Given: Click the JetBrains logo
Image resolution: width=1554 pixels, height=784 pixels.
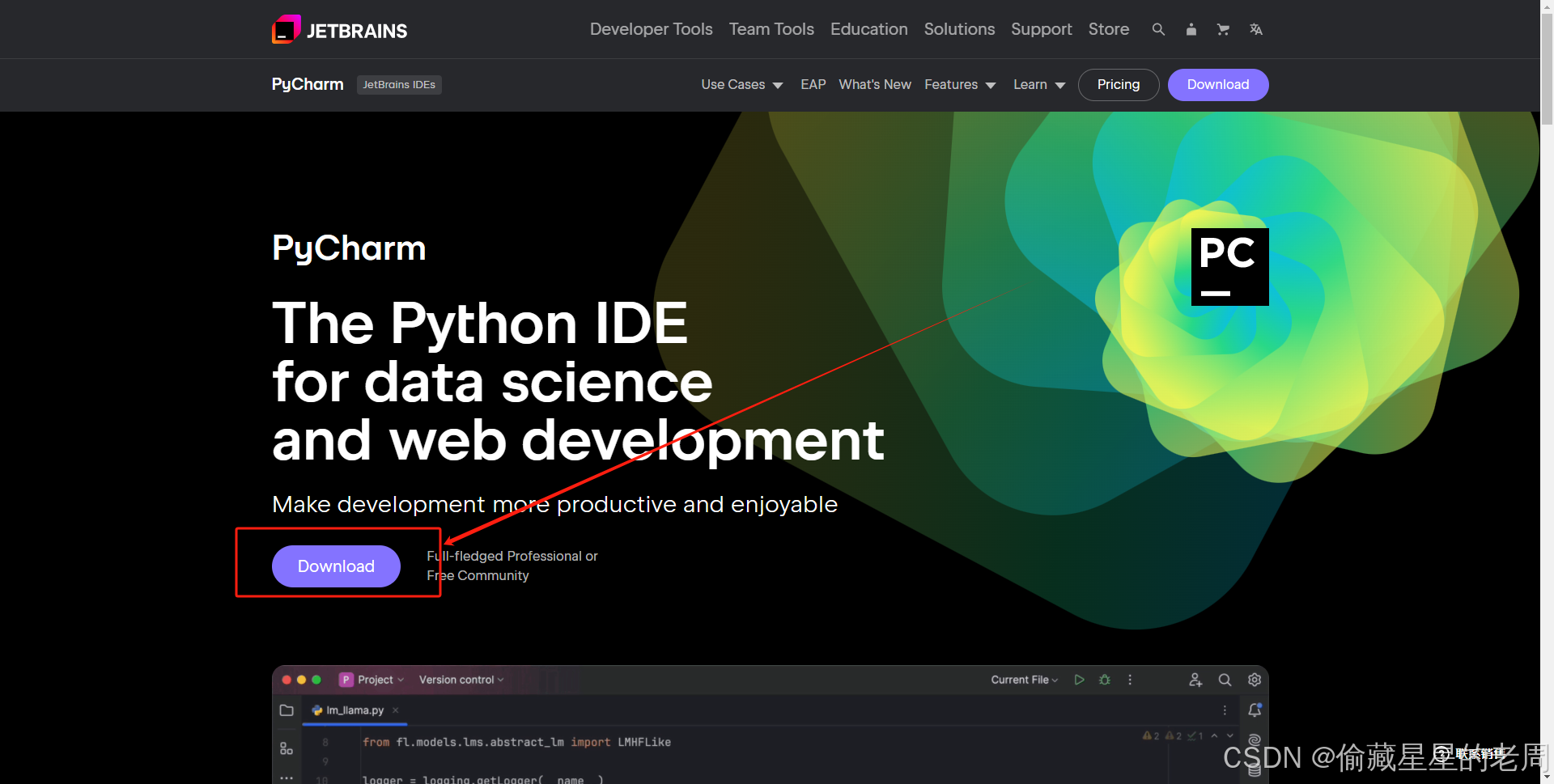Looking at the screenshot, I should click(340, 30).
